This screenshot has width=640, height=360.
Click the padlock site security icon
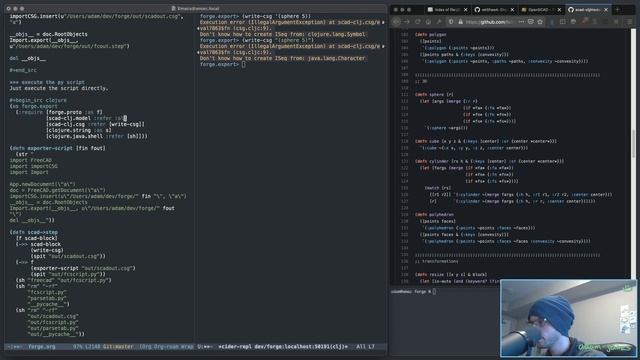[x=460, y=22]
